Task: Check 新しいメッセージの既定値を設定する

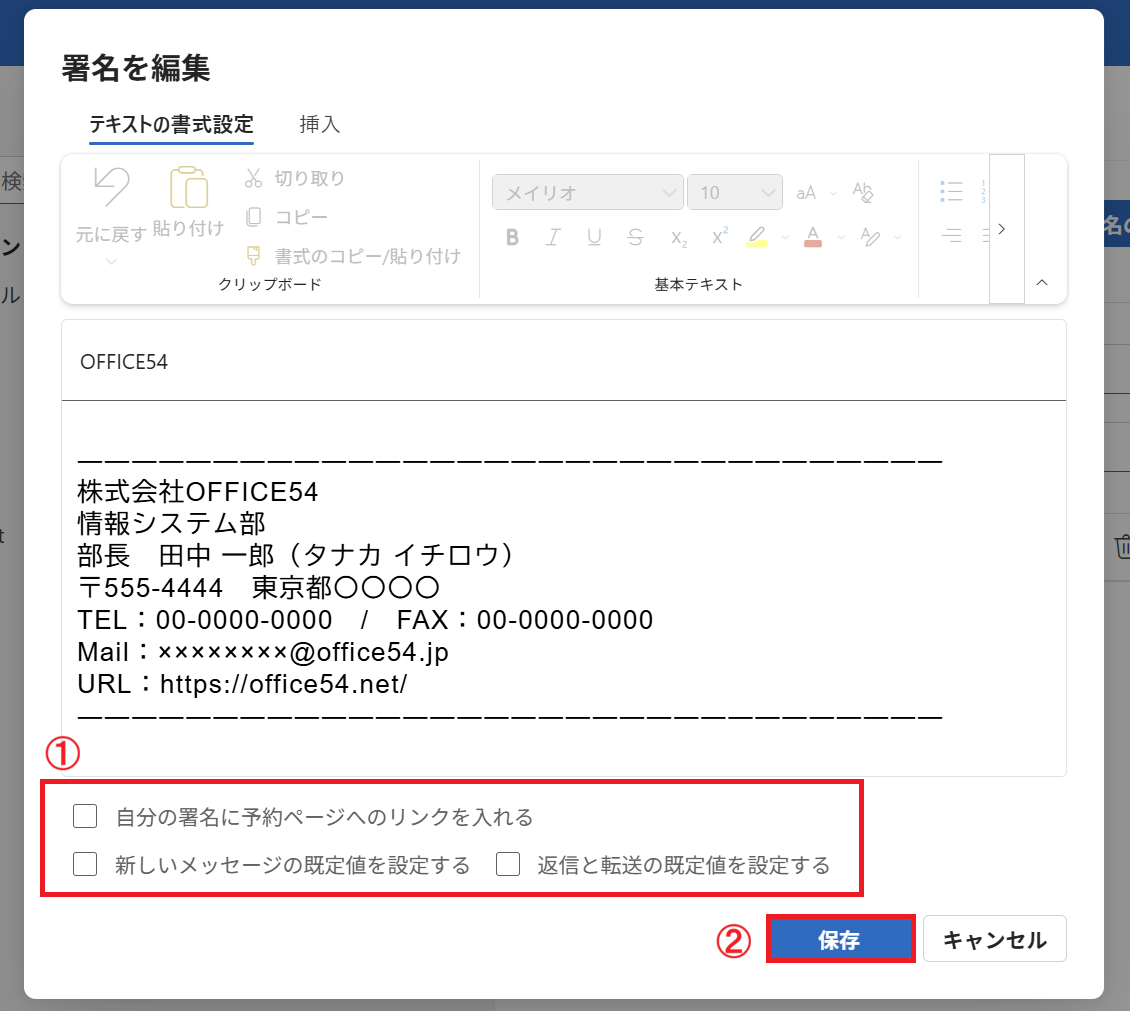Action: click(85, 865)
